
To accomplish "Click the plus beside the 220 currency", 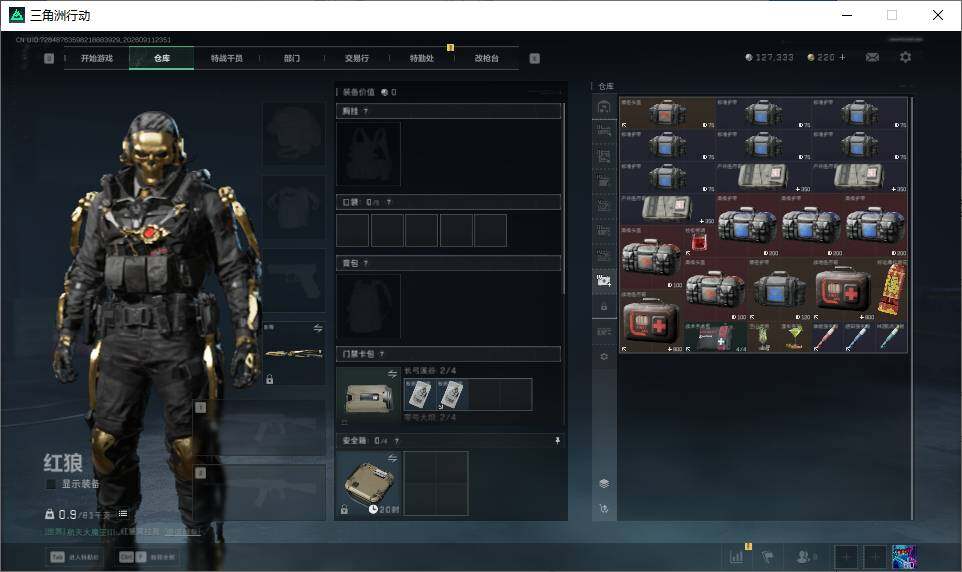I will (842, 57).
